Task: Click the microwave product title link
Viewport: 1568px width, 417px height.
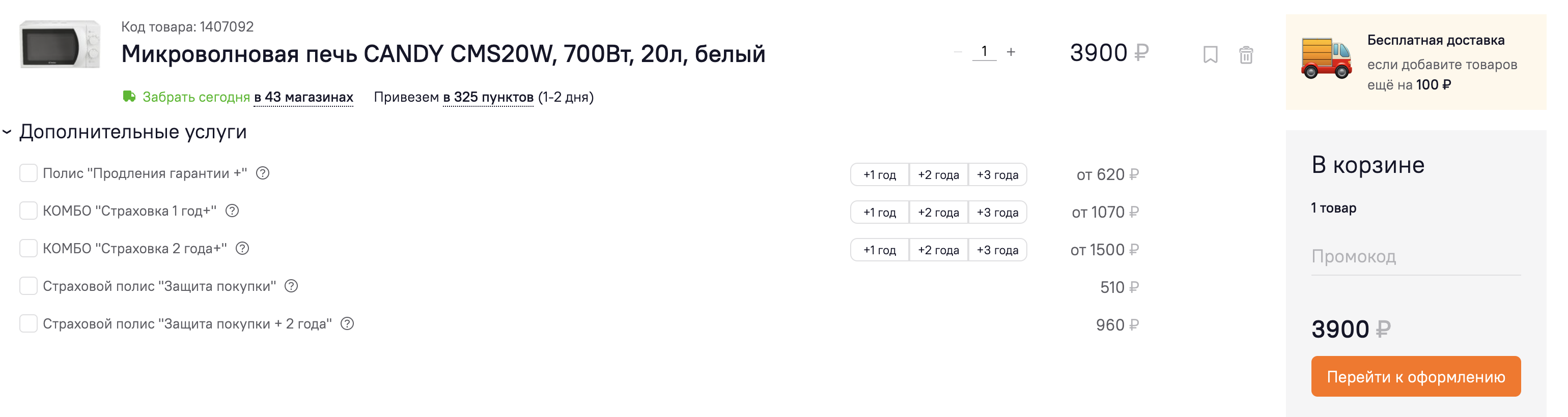Action: (442, 54)
